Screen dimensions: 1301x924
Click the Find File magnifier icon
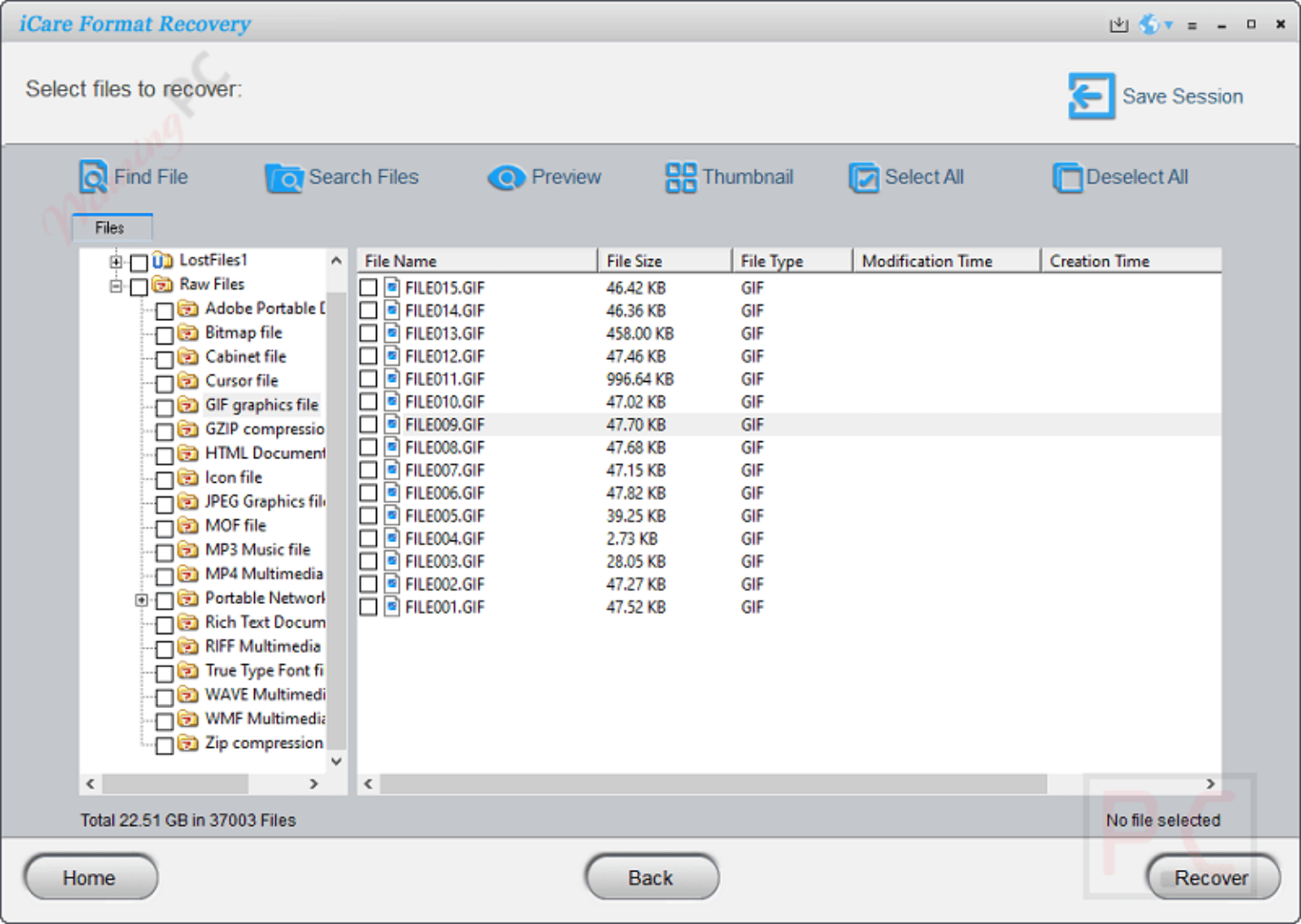coord(93,177)
